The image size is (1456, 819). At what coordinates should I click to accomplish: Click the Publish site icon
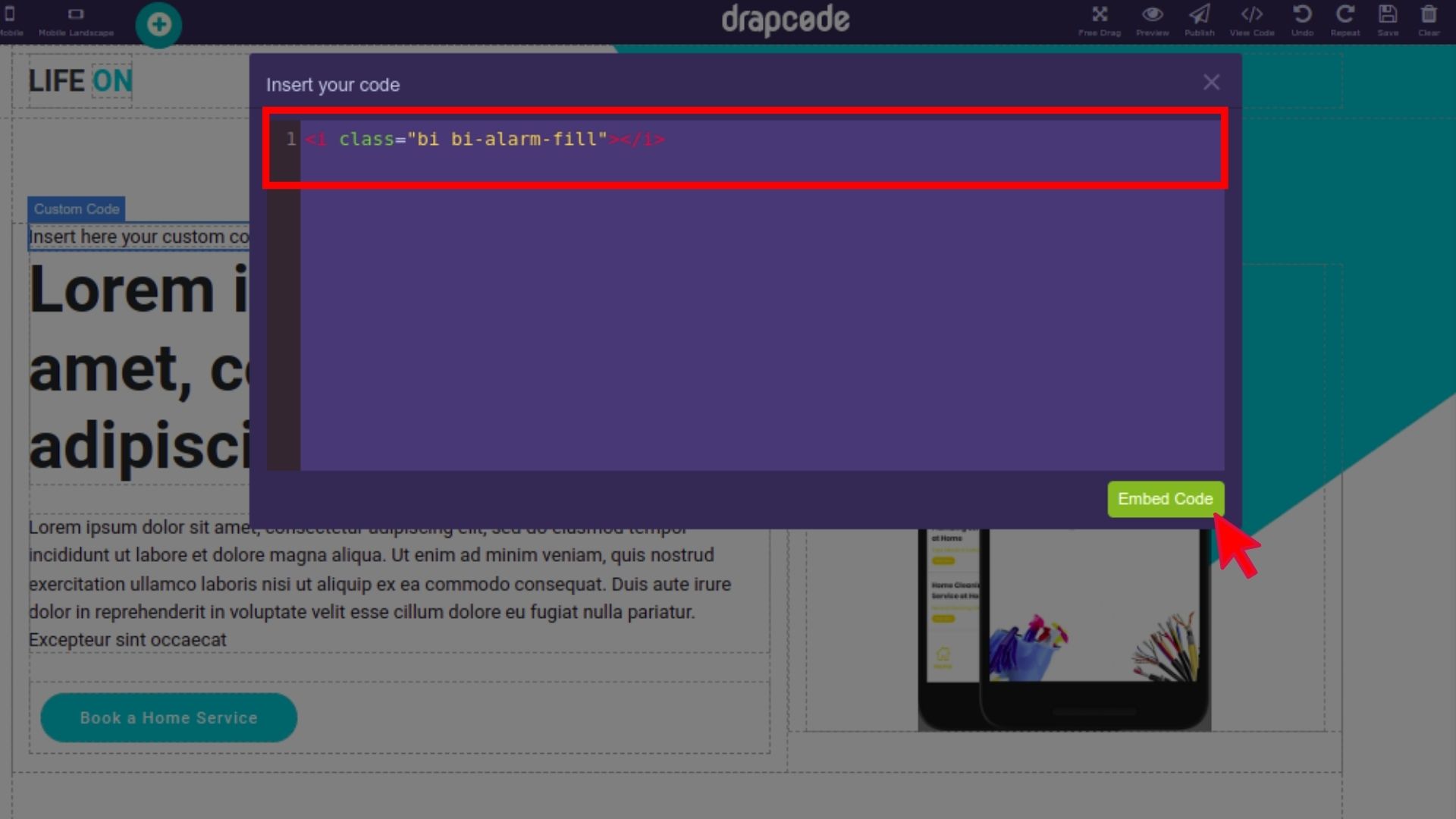1199,20
